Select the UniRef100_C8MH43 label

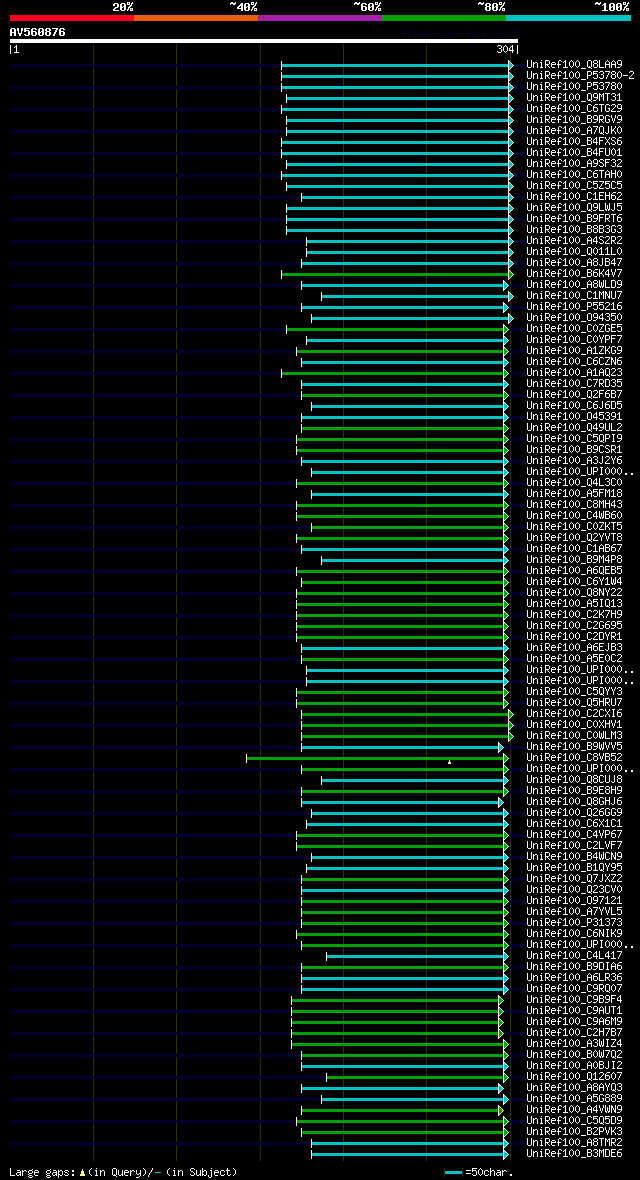click(x=574, y=504)
